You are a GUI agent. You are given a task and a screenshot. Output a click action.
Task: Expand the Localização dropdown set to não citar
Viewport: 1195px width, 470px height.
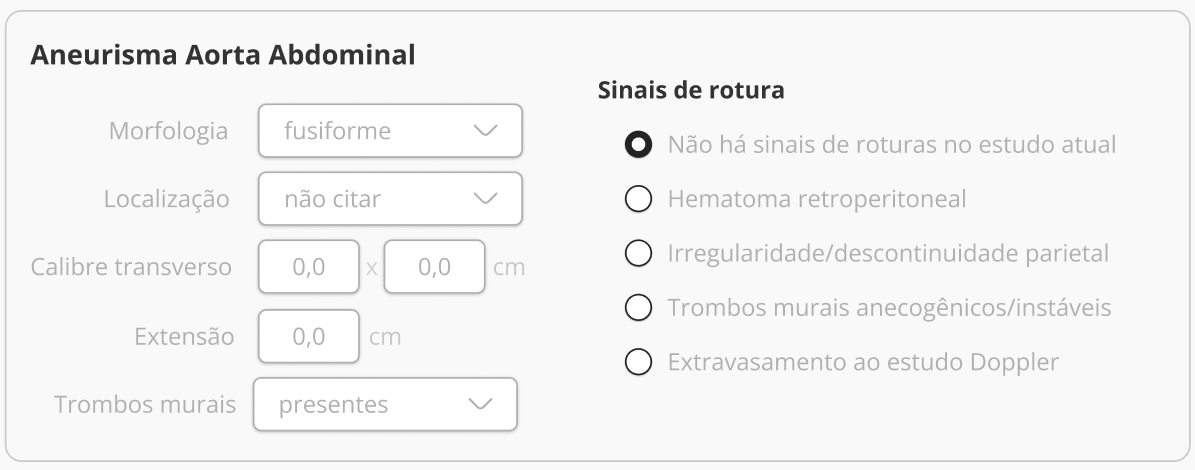coord(390,199)
